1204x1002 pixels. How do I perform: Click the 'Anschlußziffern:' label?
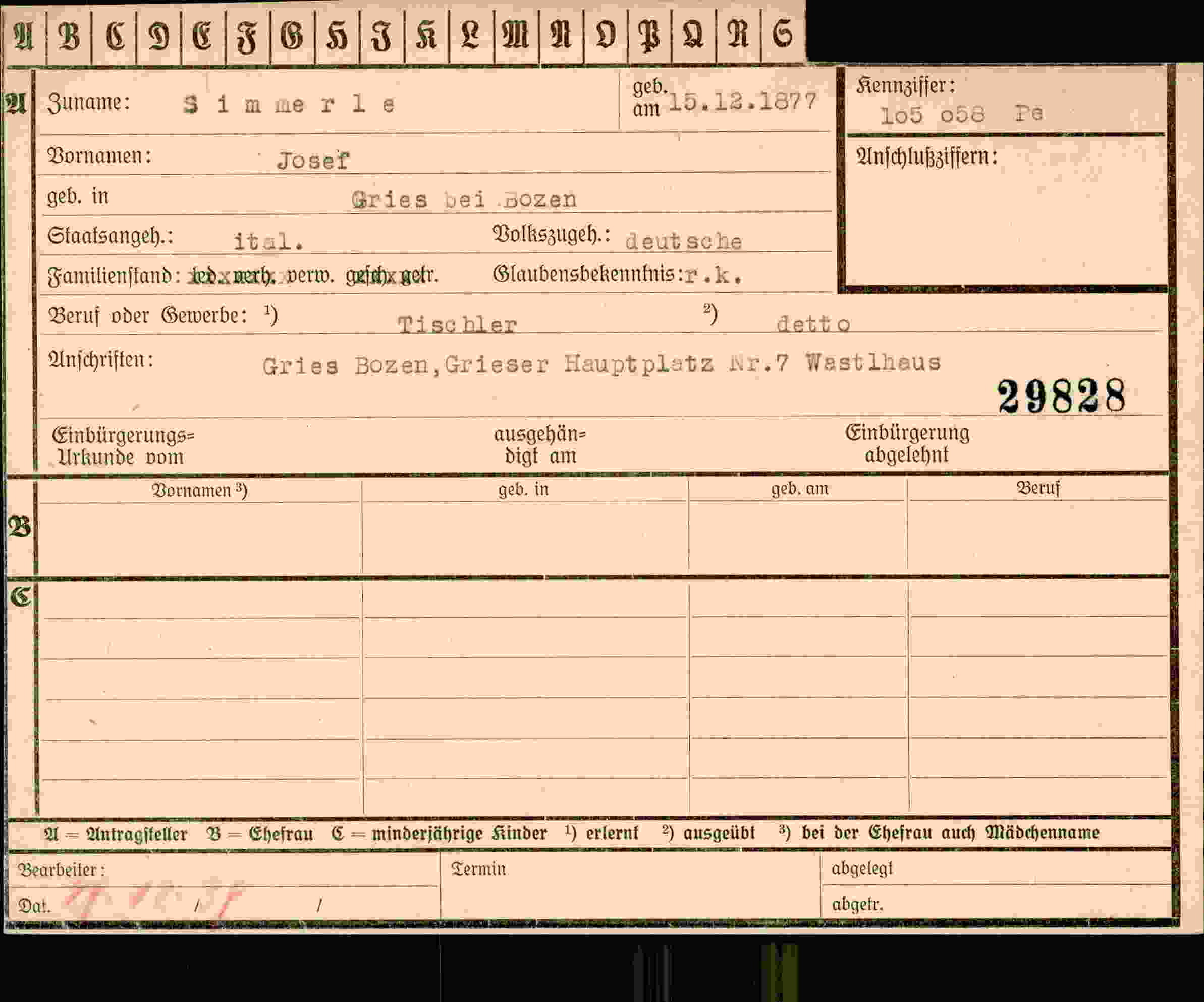pos(927,156)
